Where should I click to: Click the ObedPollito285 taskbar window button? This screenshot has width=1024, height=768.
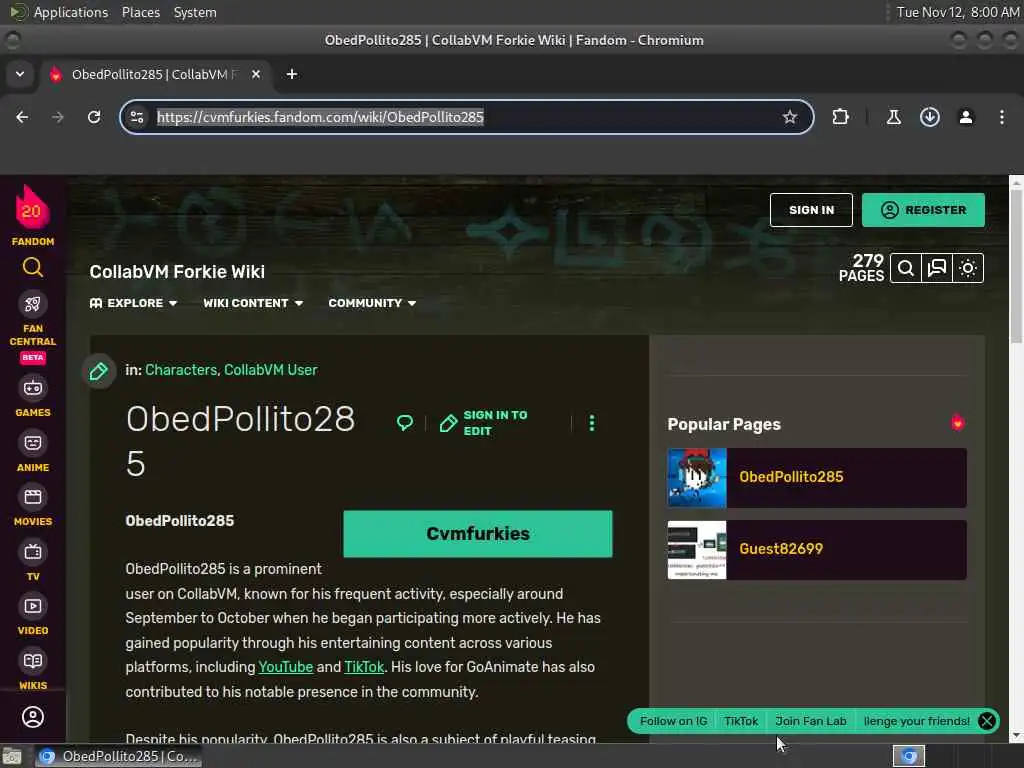pyautogui.click(x=118, y=756)
